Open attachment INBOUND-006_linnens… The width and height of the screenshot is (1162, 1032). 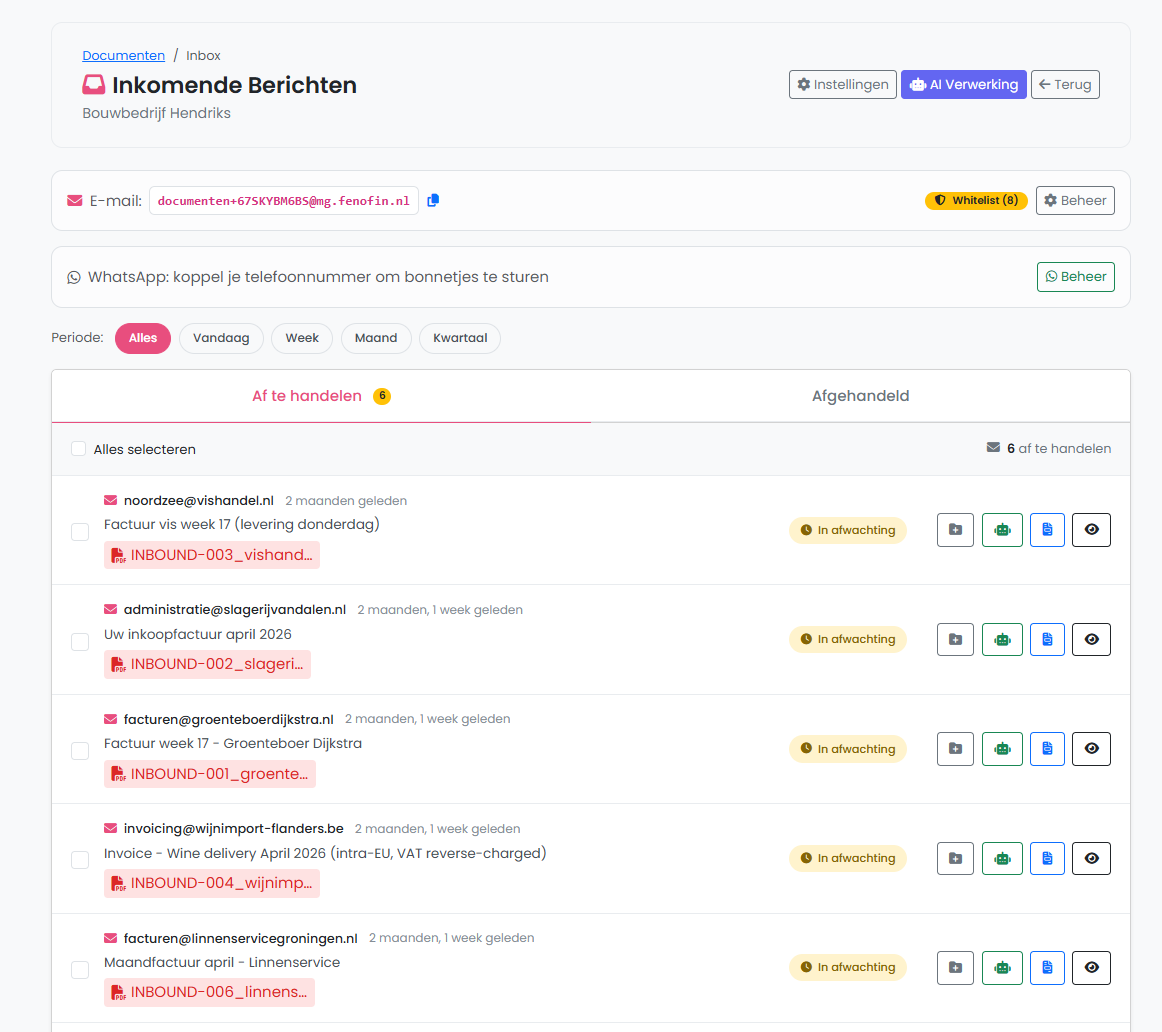coord(209,992)
